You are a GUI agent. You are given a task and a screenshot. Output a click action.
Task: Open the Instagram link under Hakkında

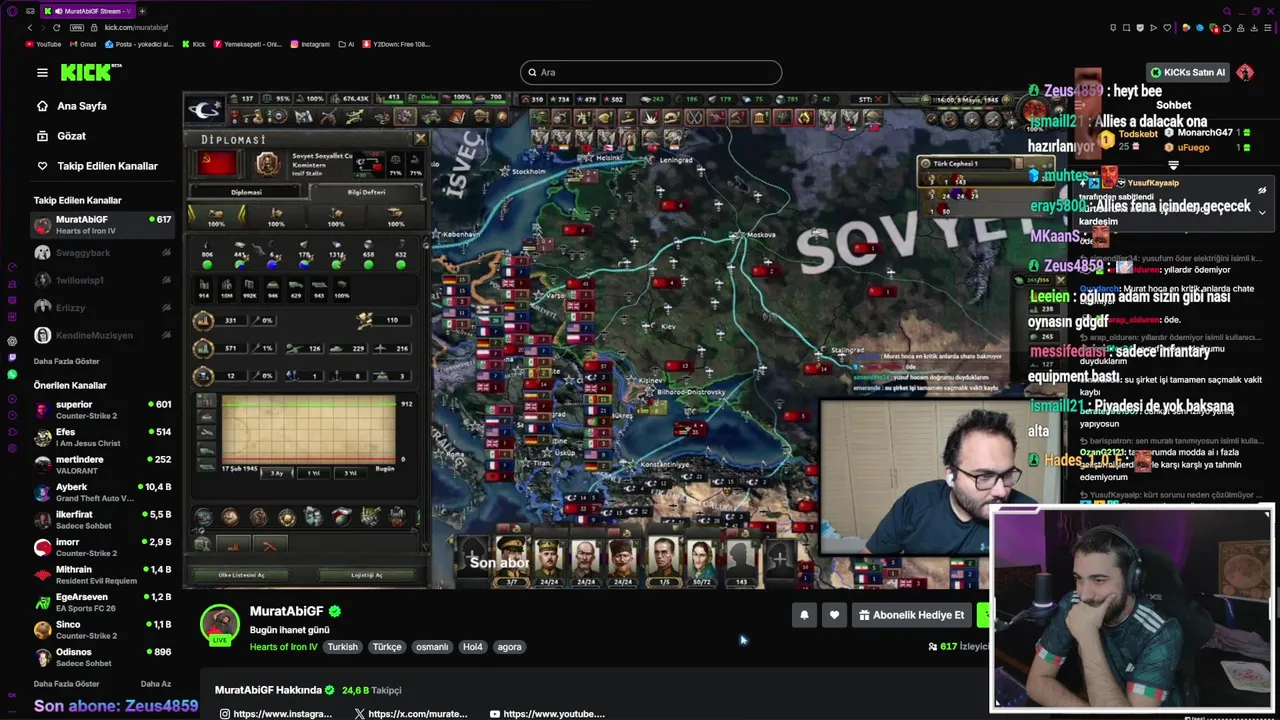click(x=275, y=714)
